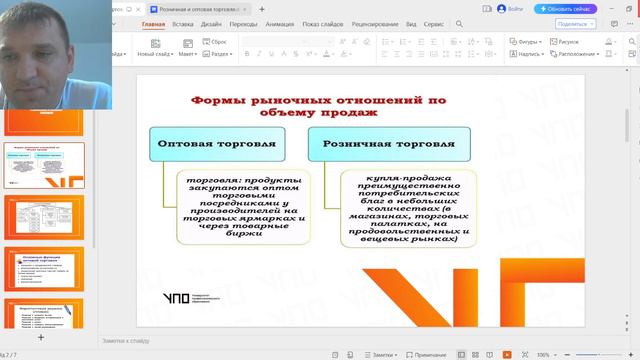The height and width of the screenshot is (360, 640).
Task: Increase the font size
Action: [x=342, y=42]
